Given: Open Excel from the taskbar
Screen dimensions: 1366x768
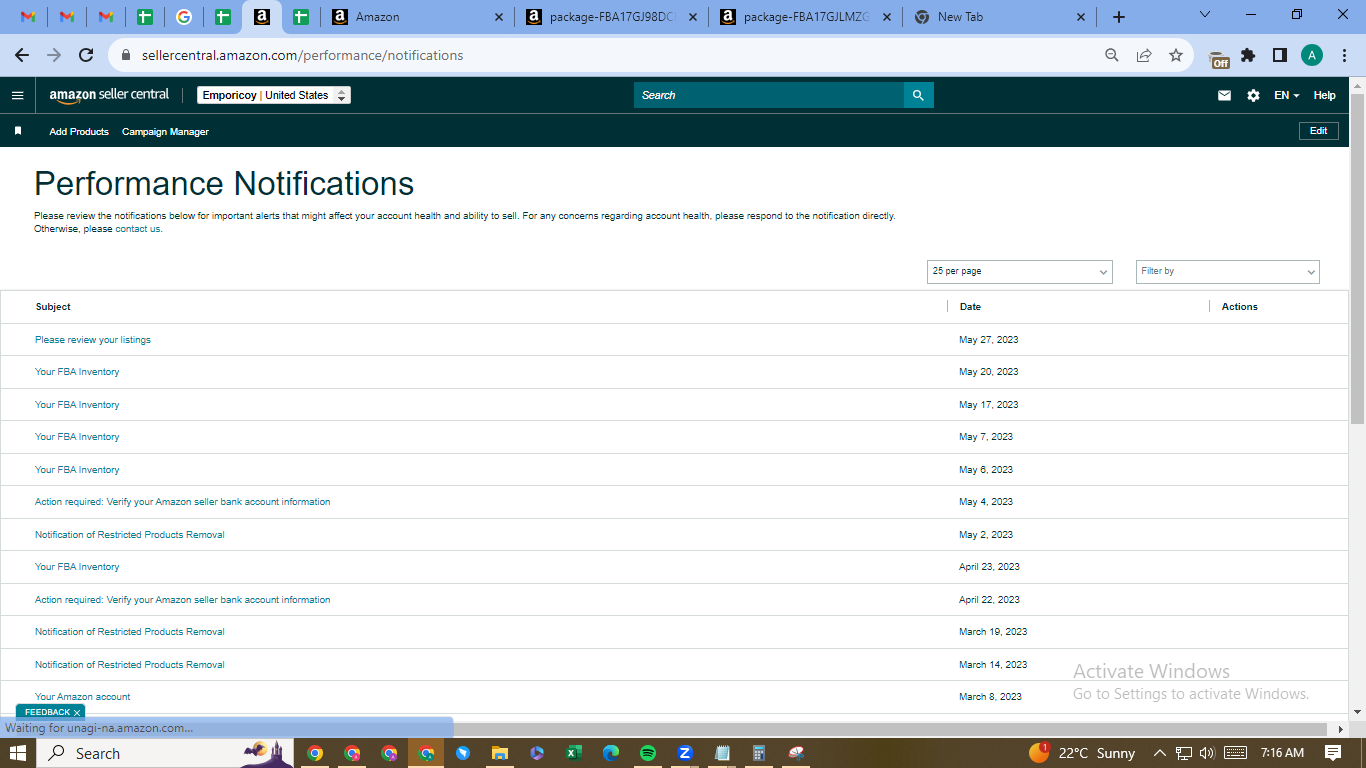Looking at the screenshot, I should [574, 753].
